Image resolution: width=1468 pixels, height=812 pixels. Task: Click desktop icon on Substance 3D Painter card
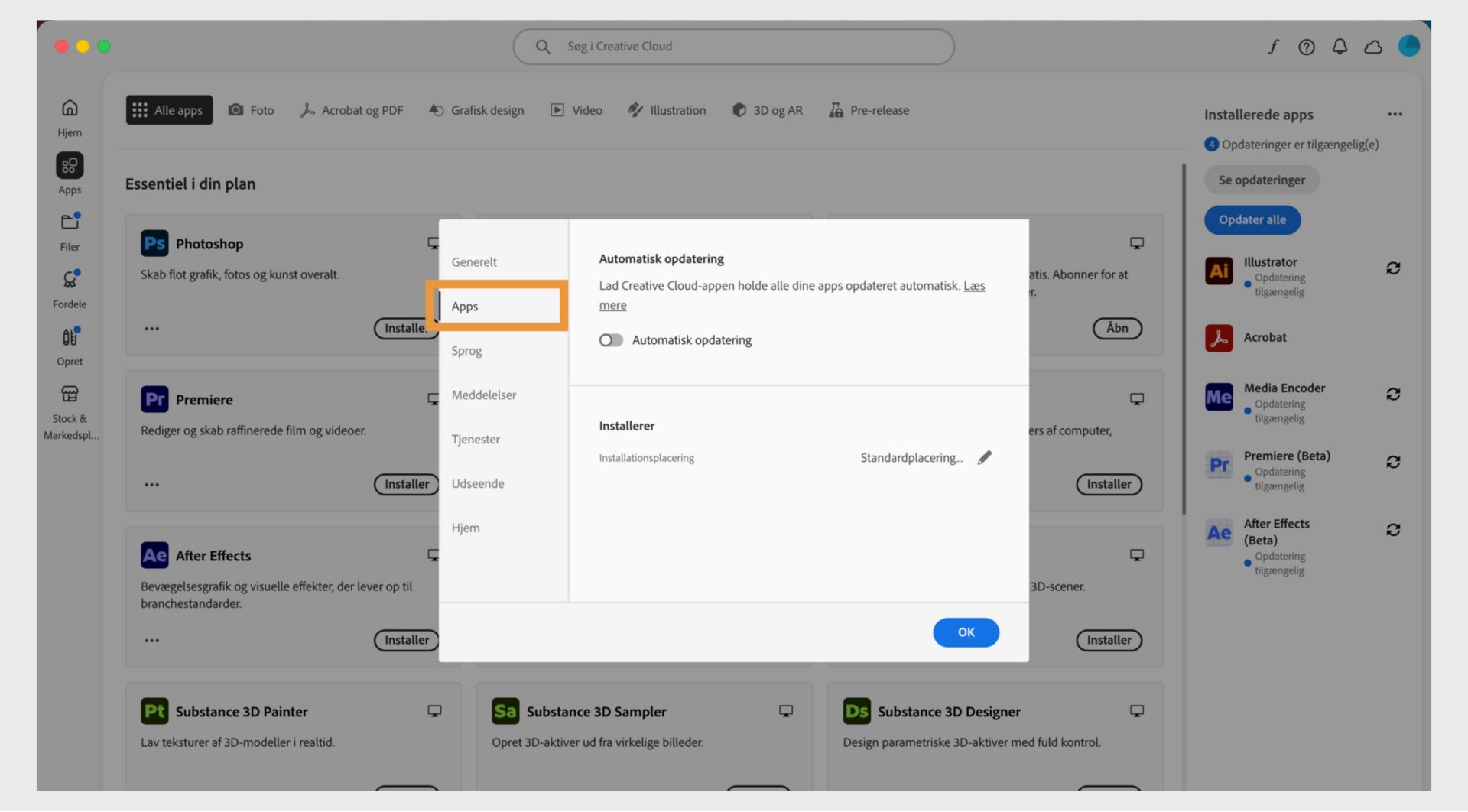tap(434, 711)
